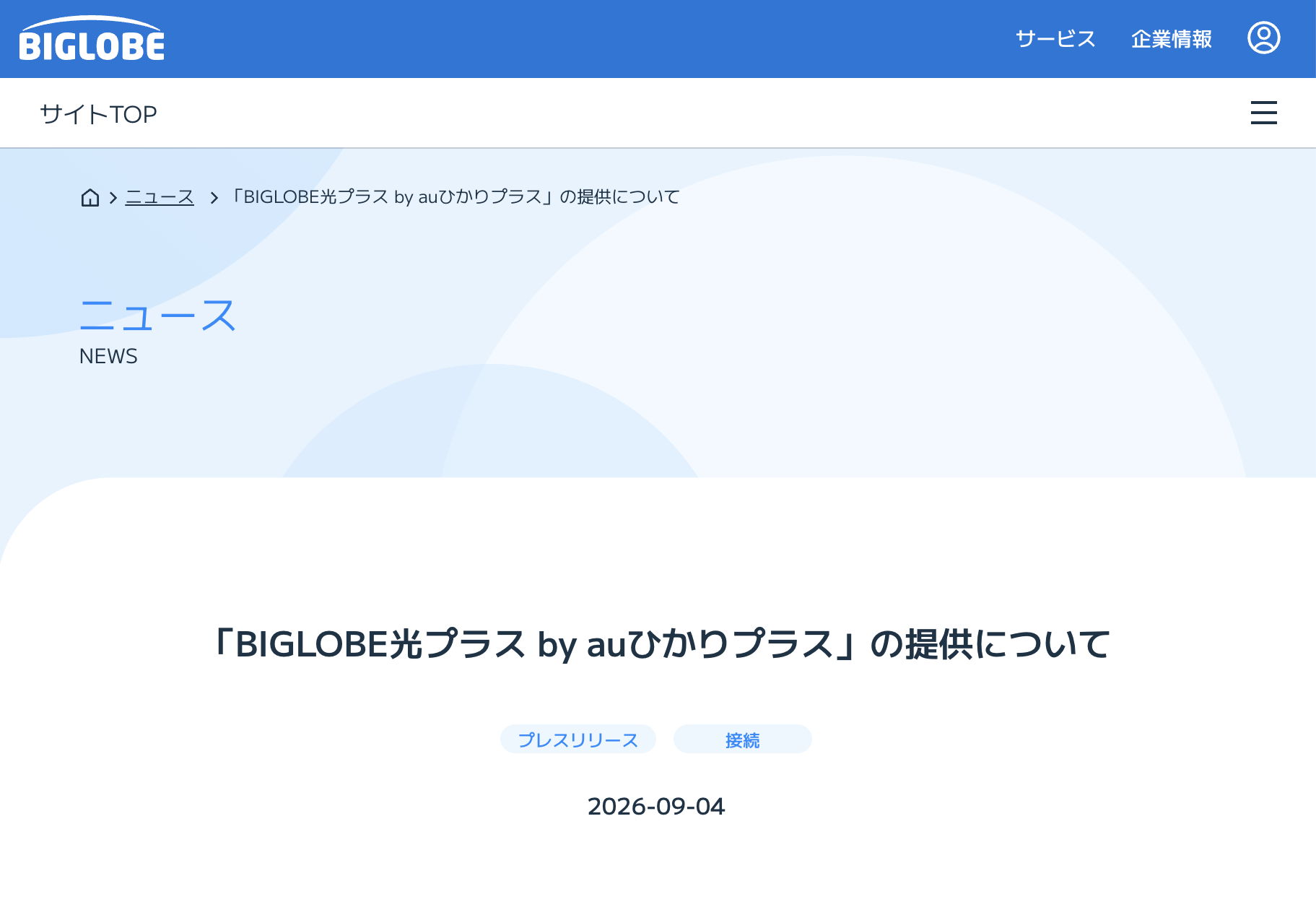
Task: Click the BIGLOBE logo
Action: coord(92,38)
